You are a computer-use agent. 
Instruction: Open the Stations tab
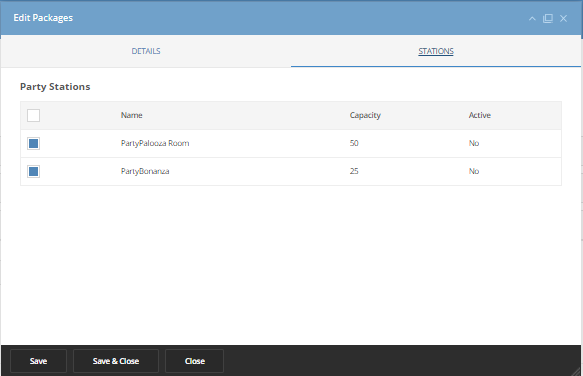coord(436,51)
